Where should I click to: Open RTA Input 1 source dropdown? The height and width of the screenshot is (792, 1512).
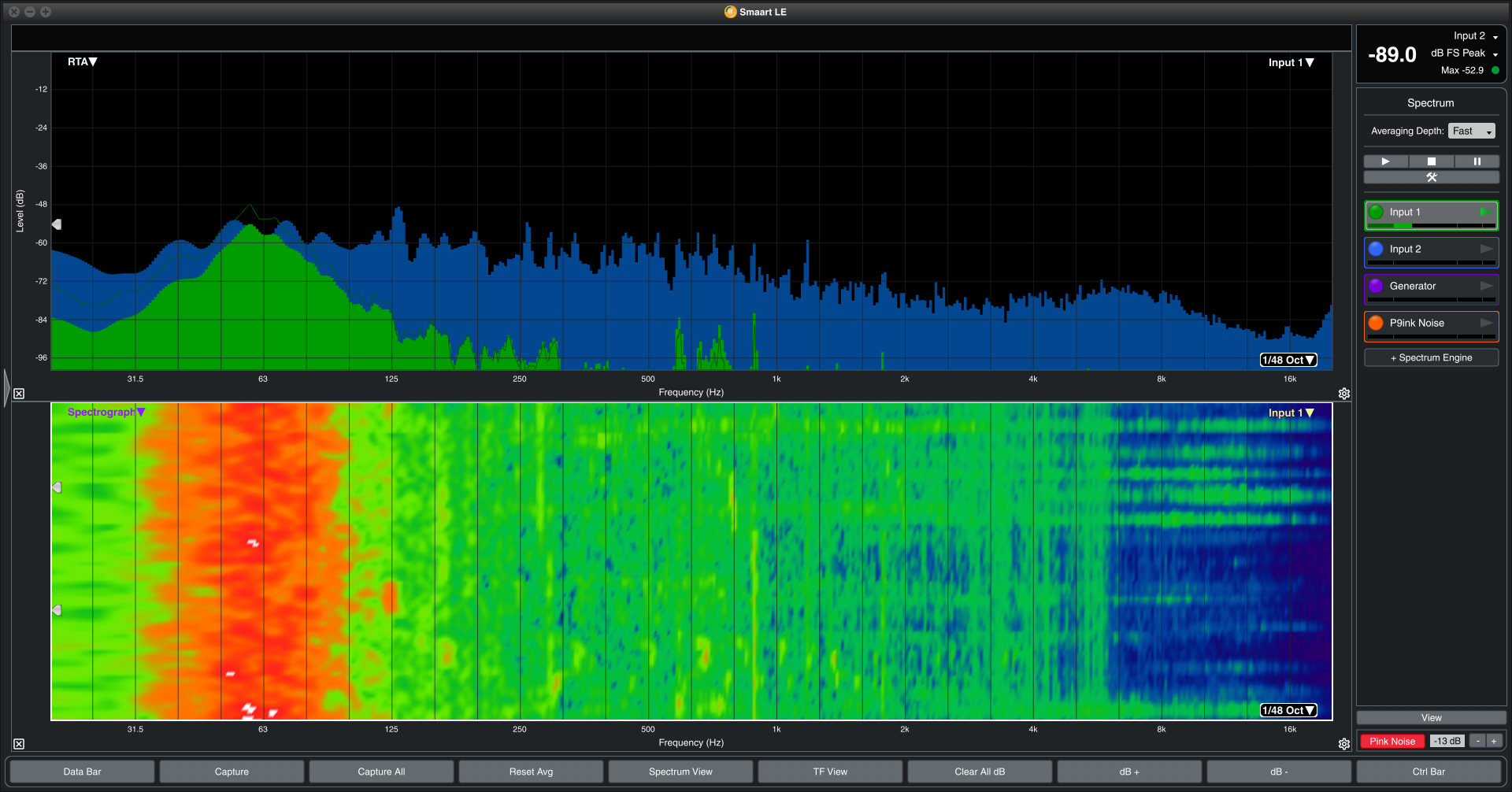coord(1291,62)
